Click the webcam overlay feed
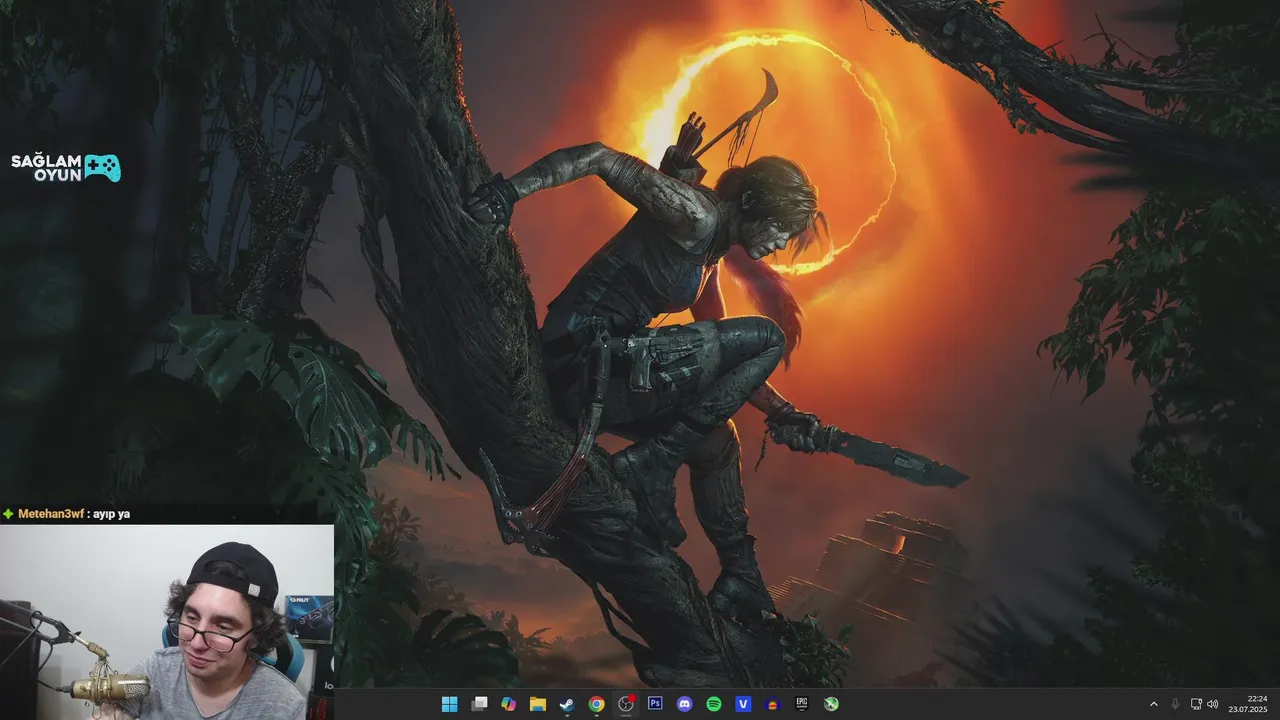The width and height of the screenshot is (1280, 720). tap(167, 622)
